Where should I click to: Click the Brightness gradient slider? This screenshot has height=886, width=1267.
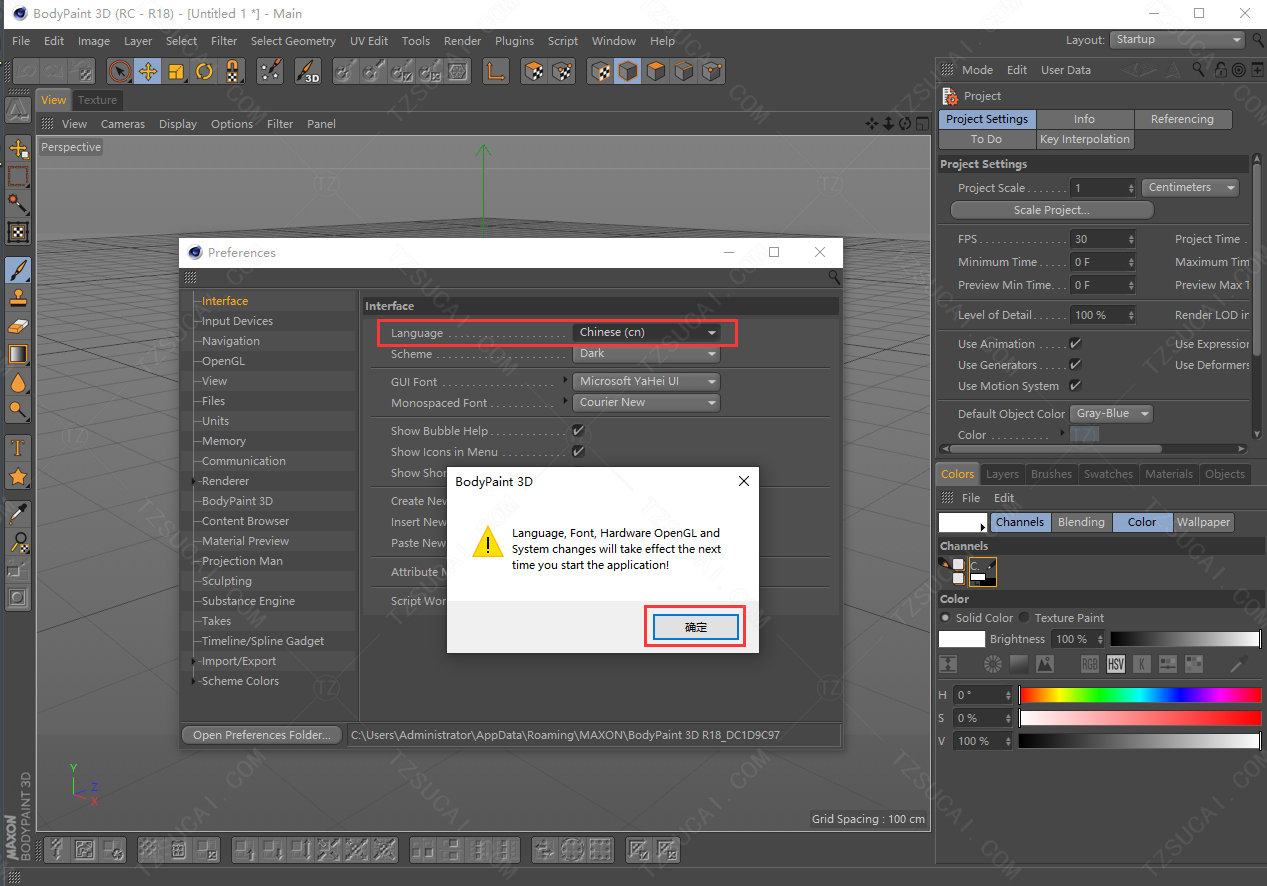click(x=1185, y=639)
